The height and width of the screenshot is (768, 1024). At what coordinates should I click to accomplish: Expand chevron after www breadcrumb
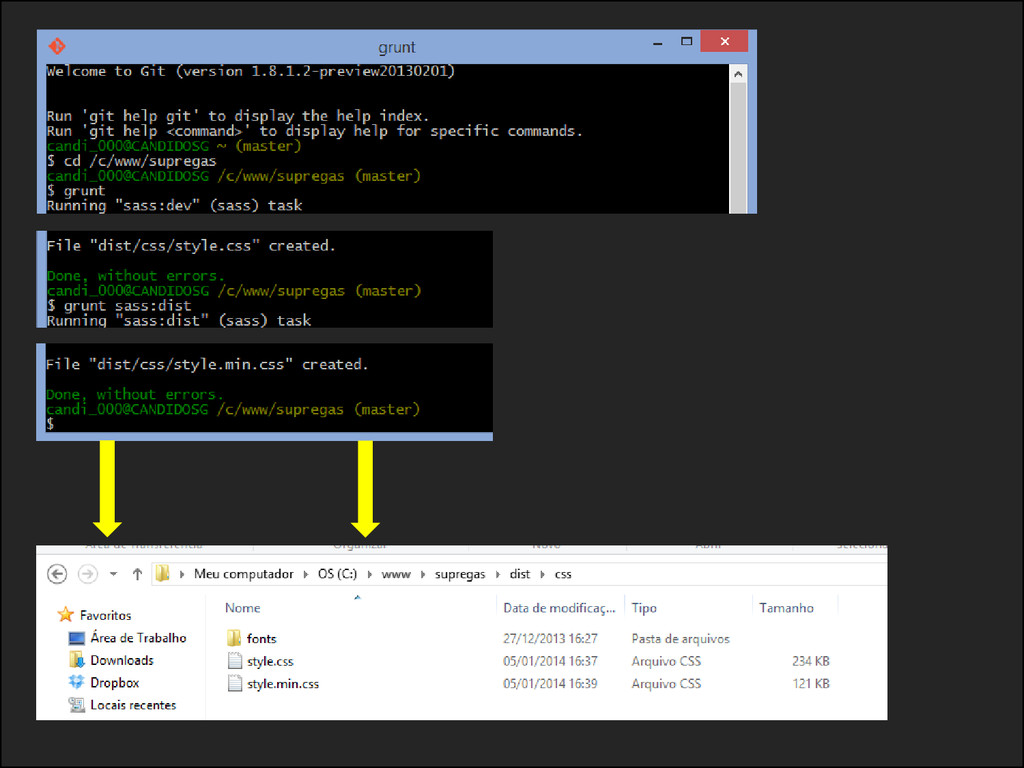coord(423,574)
